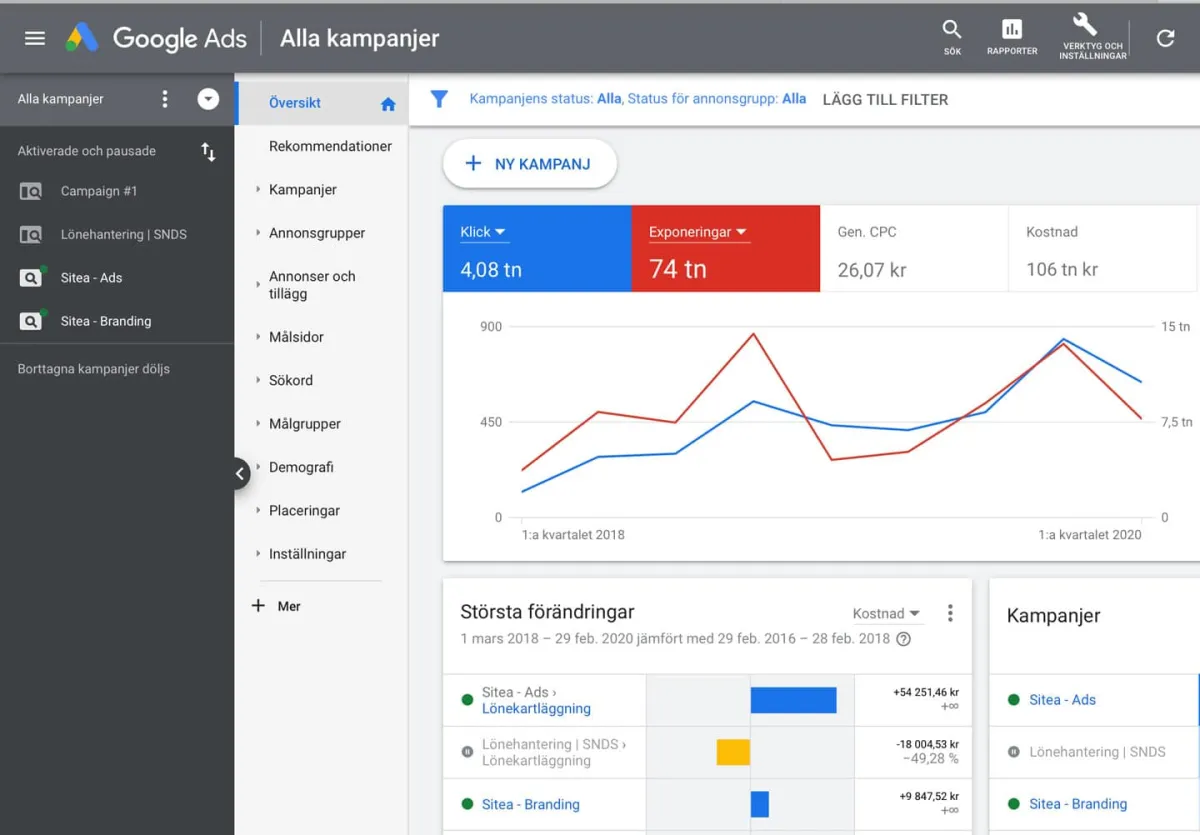The image size is (1200, 835).
Task: Select Lönehantering | SNDS in the sidebar
Action: (x=124, y=234)
